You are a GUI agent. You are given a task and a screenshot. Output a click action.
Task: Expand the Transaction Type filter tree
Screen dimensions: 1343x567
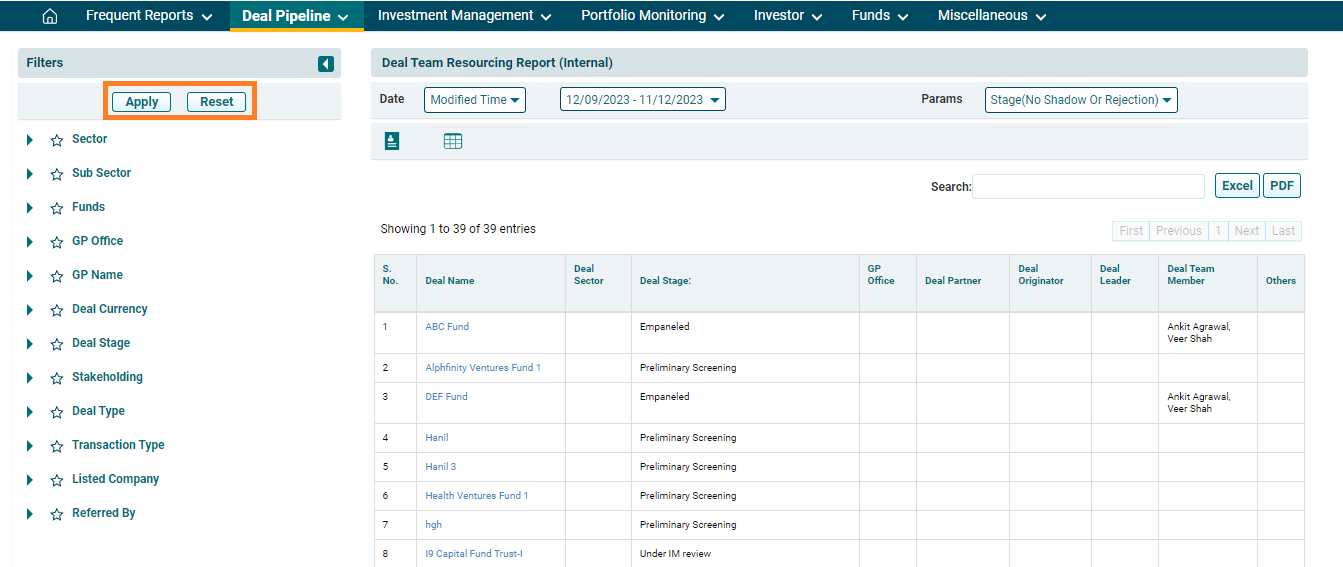[30, 446]
